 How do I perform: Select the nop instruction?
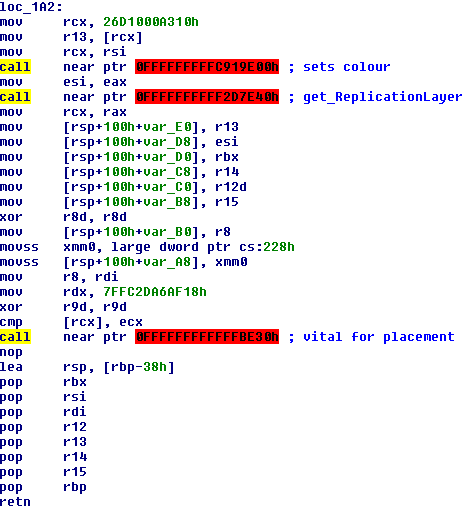click(x=11, y=352)
